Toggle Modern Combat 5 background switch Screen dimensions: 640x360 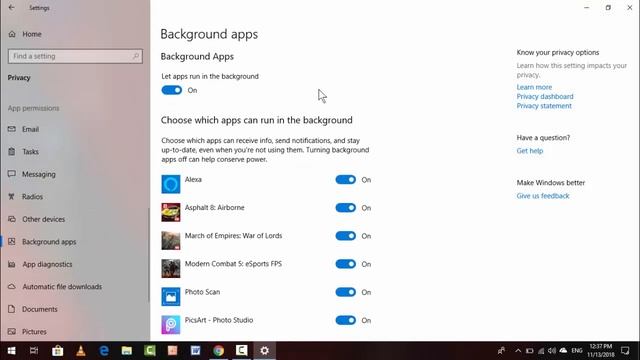(346, 264)
